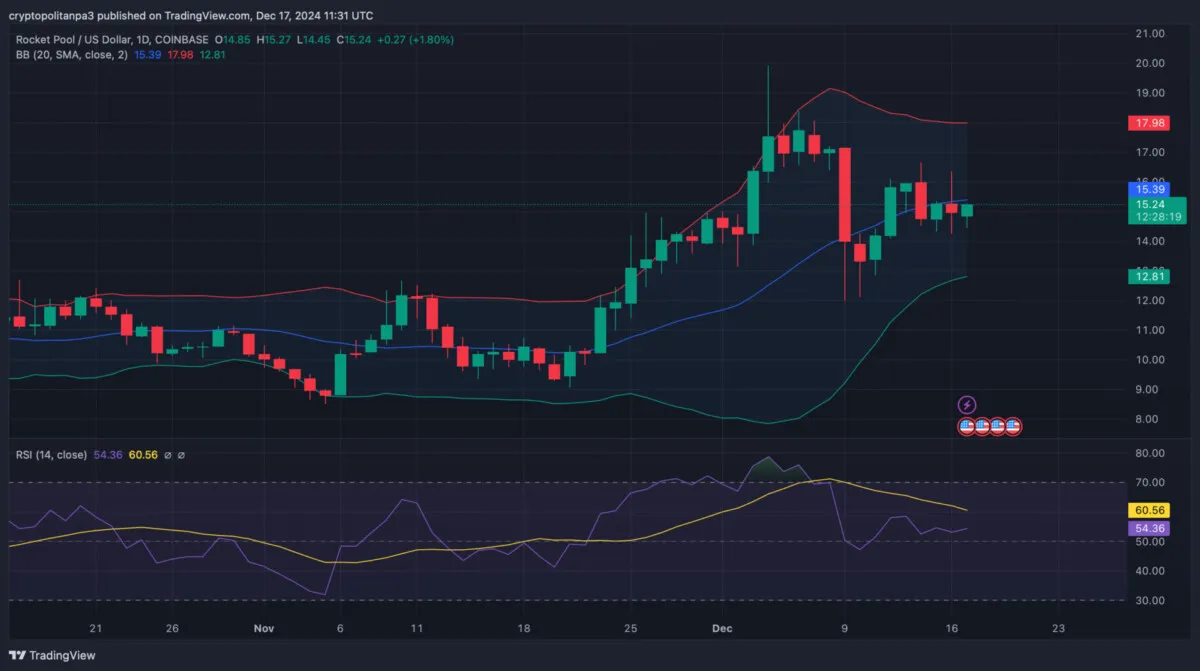The image size is (1200, 671).
Task: Click the 70.00 RSI axis label
Action: (1150, 483)
